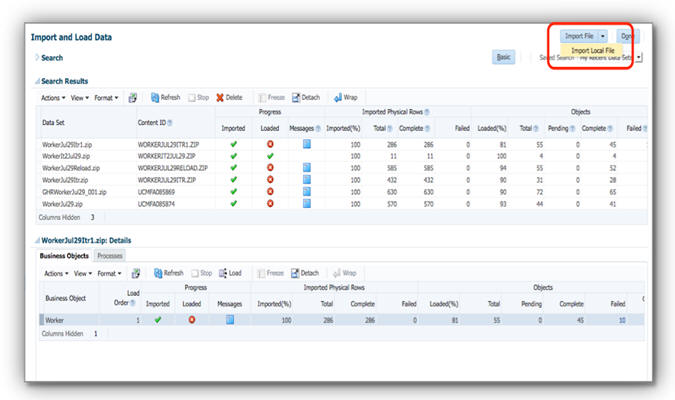Click the Import File button
Viewport: 675px width, 400px height.
(x=579, y=36)
